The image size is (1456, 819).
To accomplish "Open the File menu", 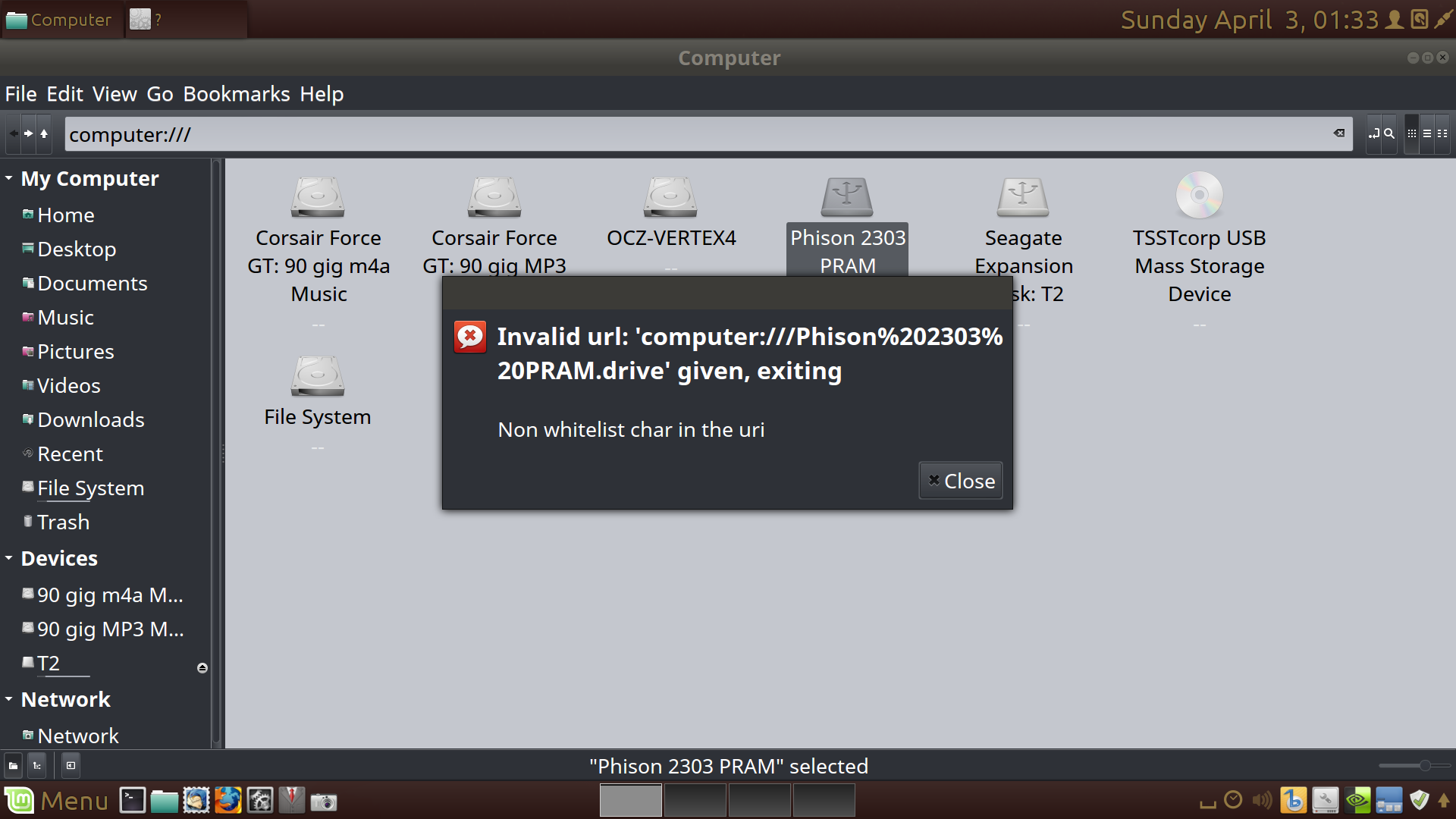I will (x=20, y=94).
